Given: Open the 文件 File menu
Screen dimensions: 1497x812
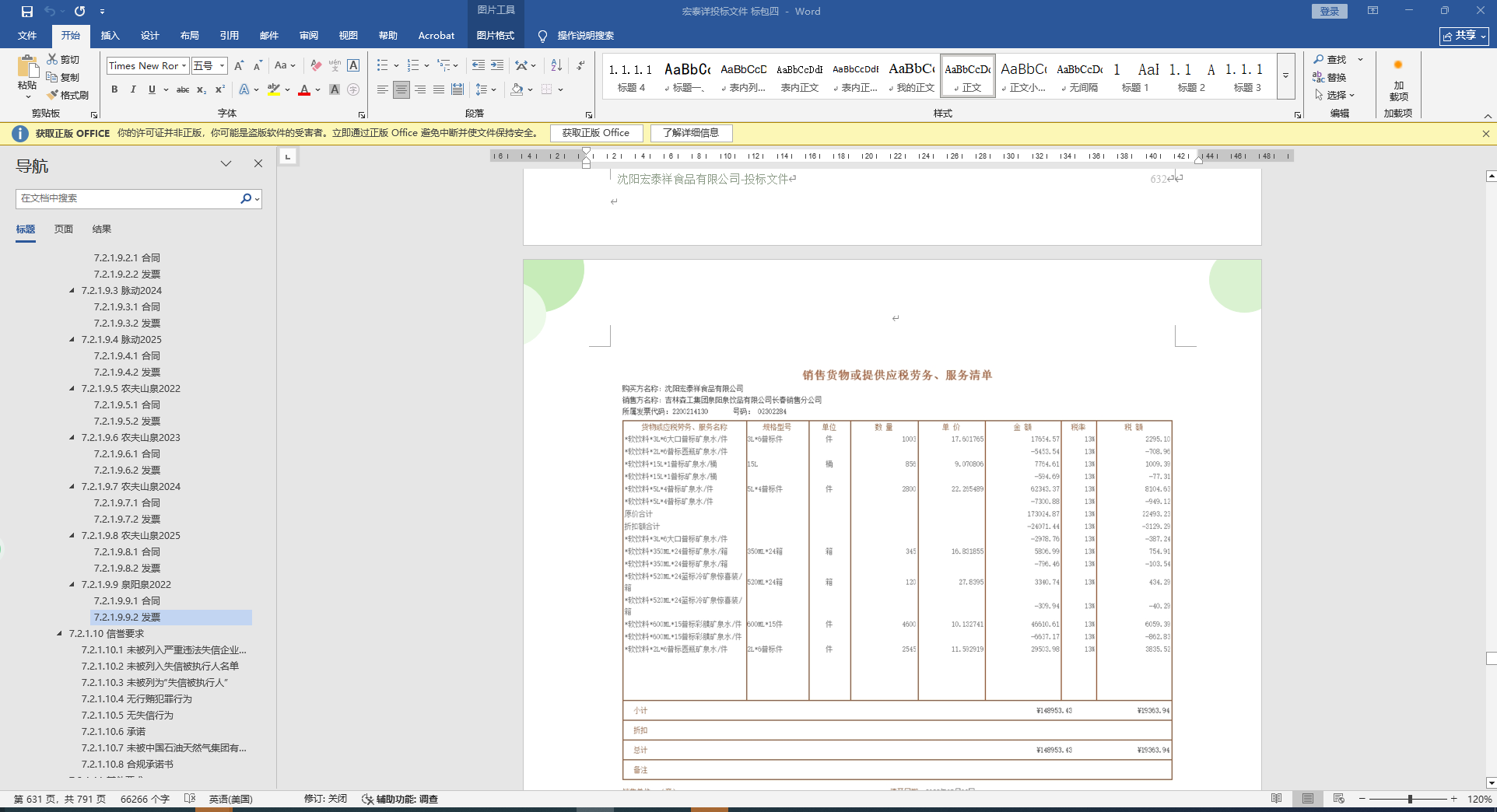Looking at the screenshot, I should point(27,36).
